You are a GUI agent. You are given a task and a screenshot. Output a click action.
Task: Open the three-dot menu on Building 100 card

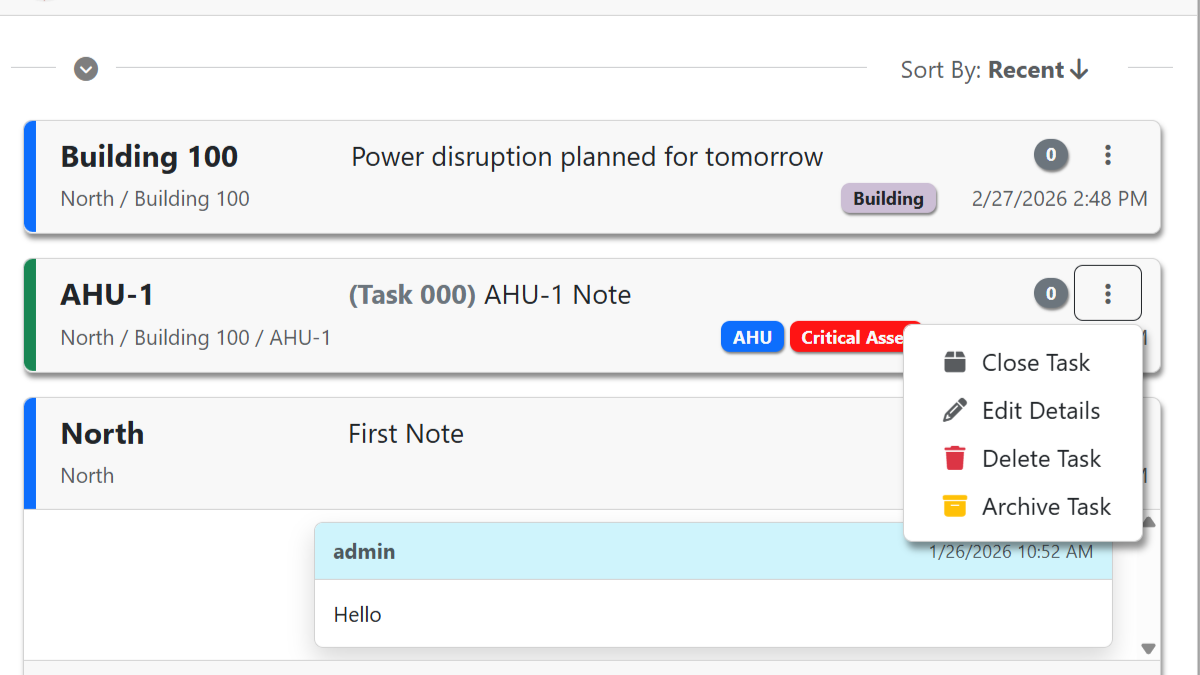[1108, 155]
